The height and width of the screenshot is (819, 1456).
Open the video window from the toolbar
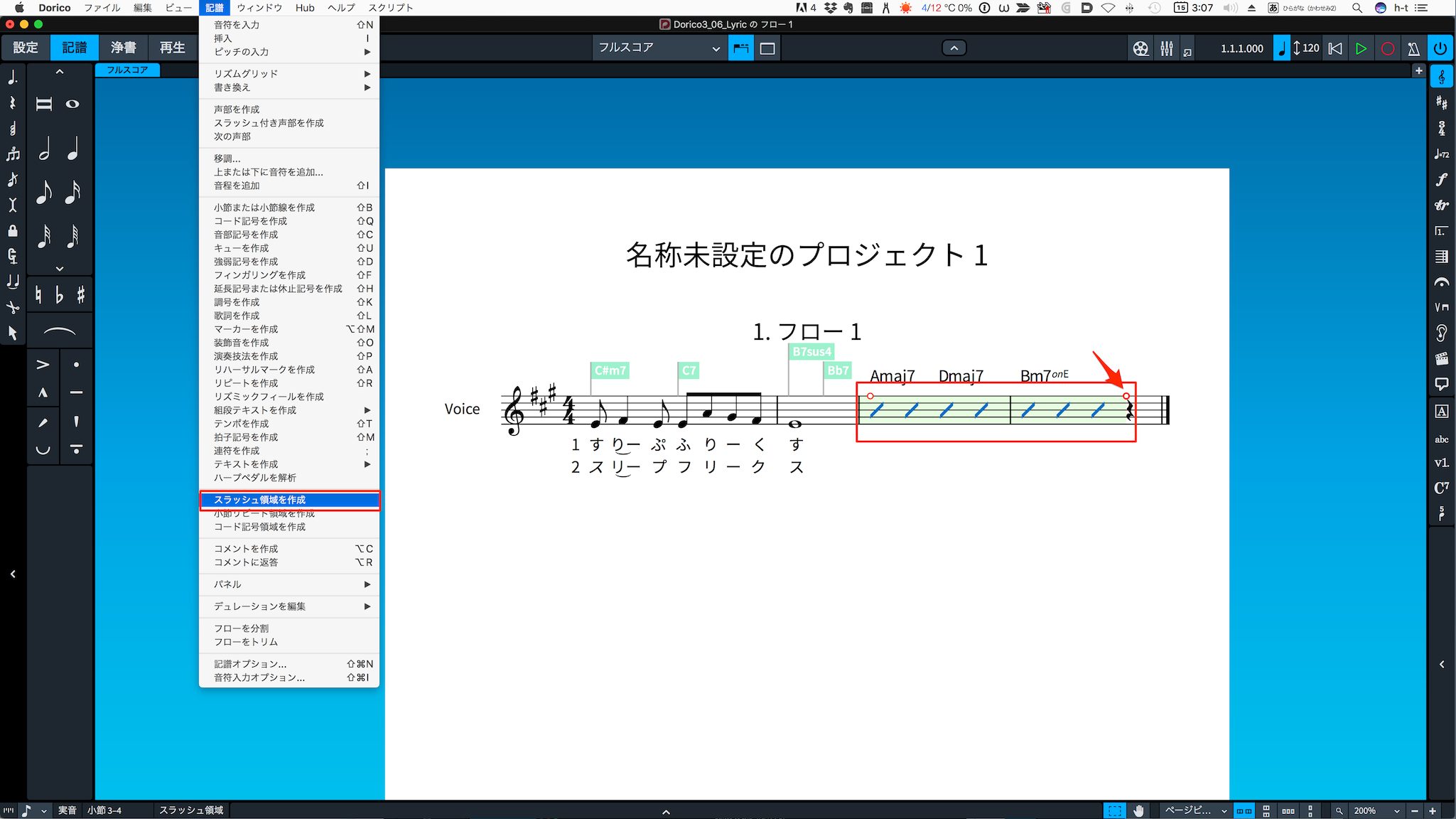pos(1140,48)
